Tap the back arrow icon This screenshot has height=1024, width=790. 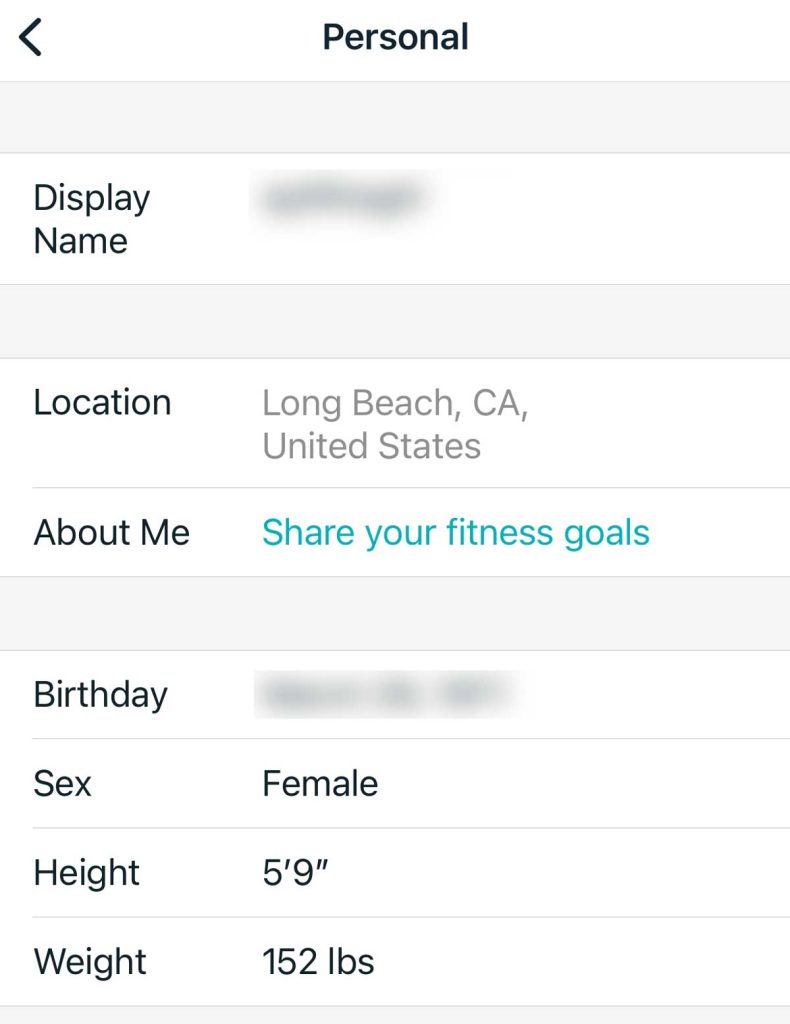[31, 38]
